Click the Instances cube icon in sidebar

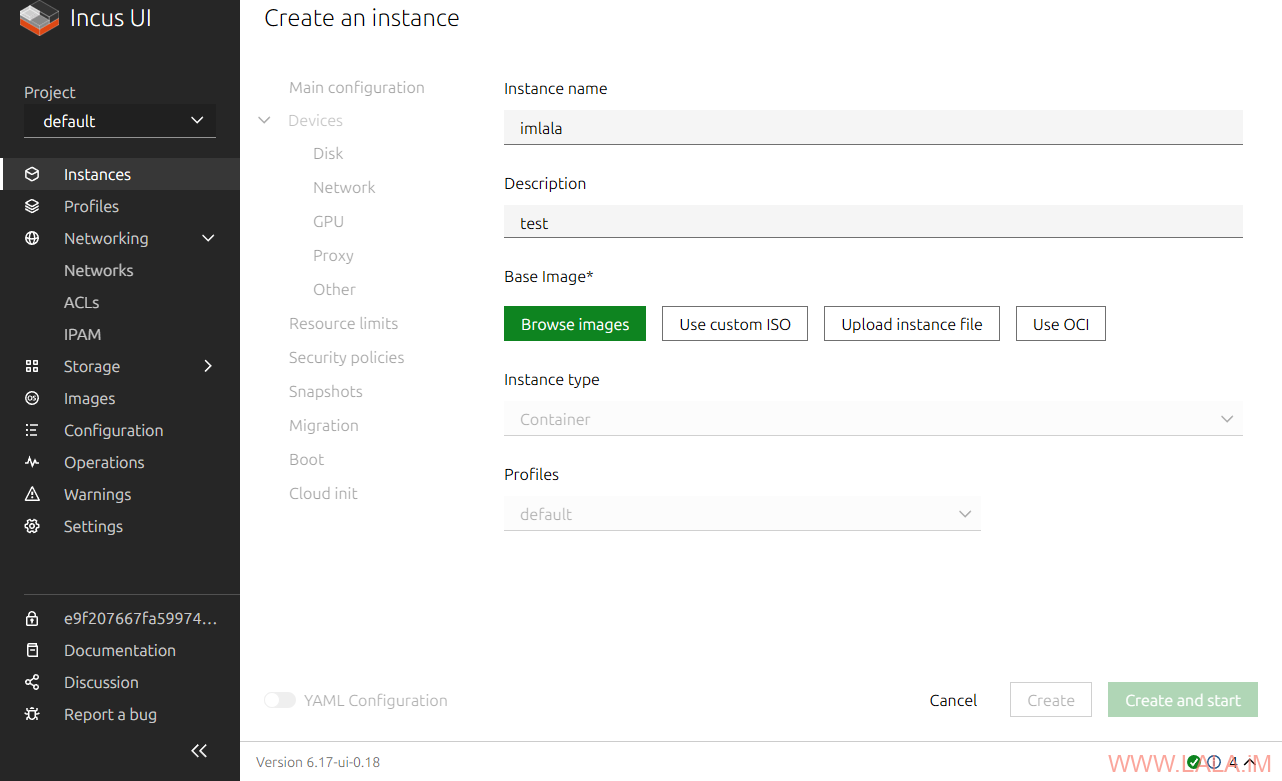pos(32,174)
